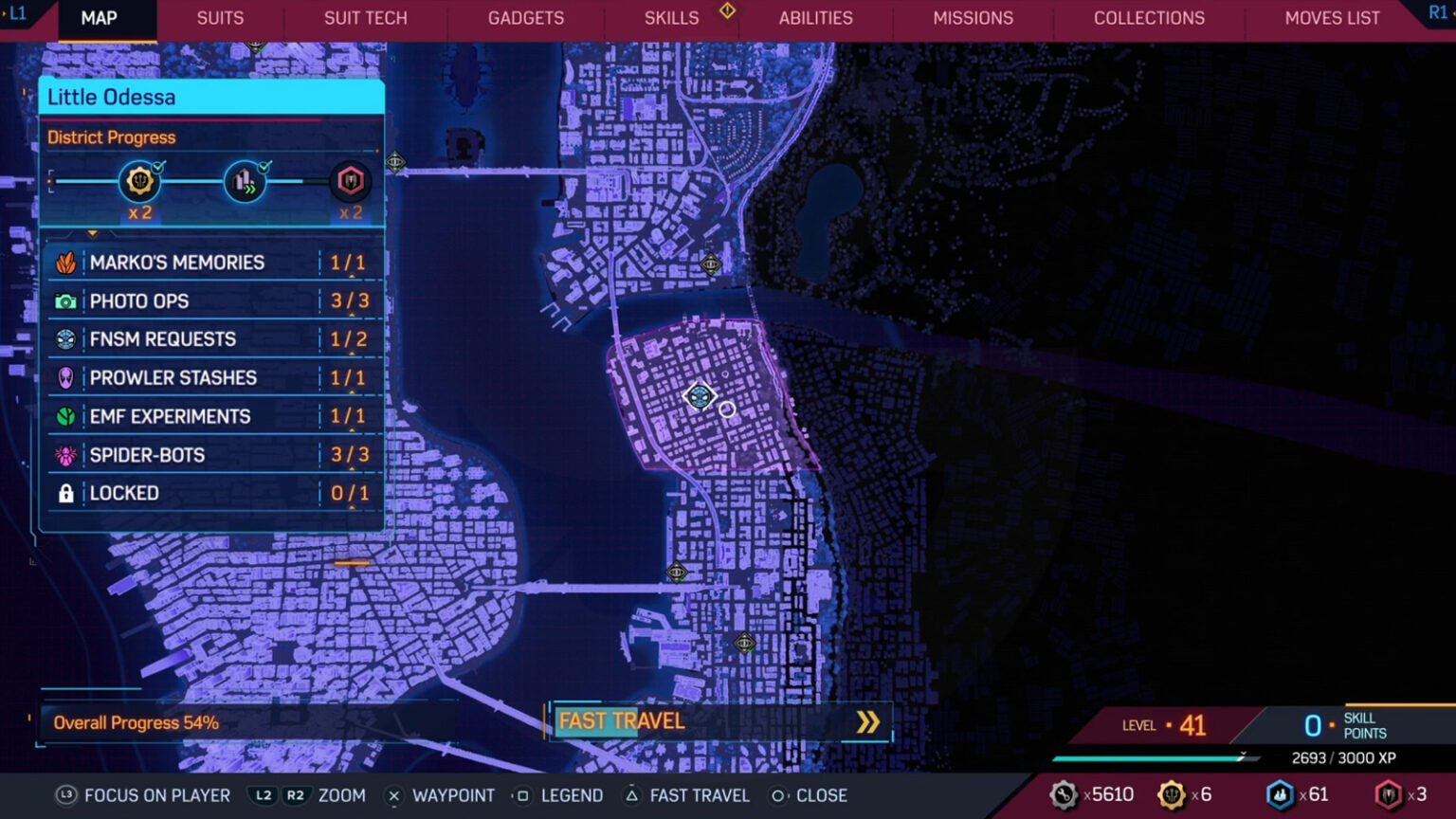Go to the MOVES LIST tab

tap(1332, 18)
